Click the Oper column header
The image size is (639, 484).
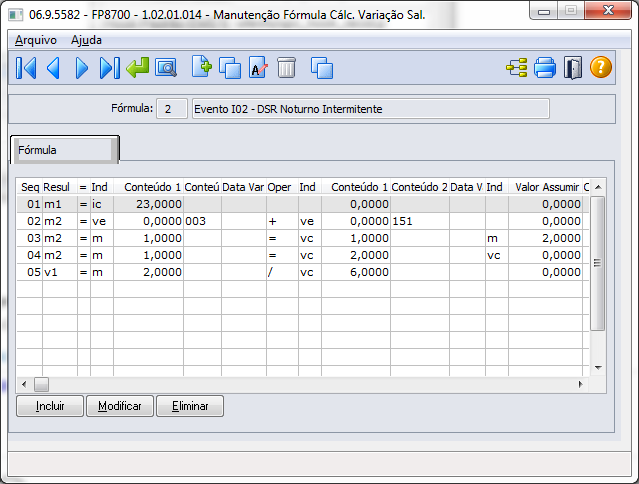point(283,187)
